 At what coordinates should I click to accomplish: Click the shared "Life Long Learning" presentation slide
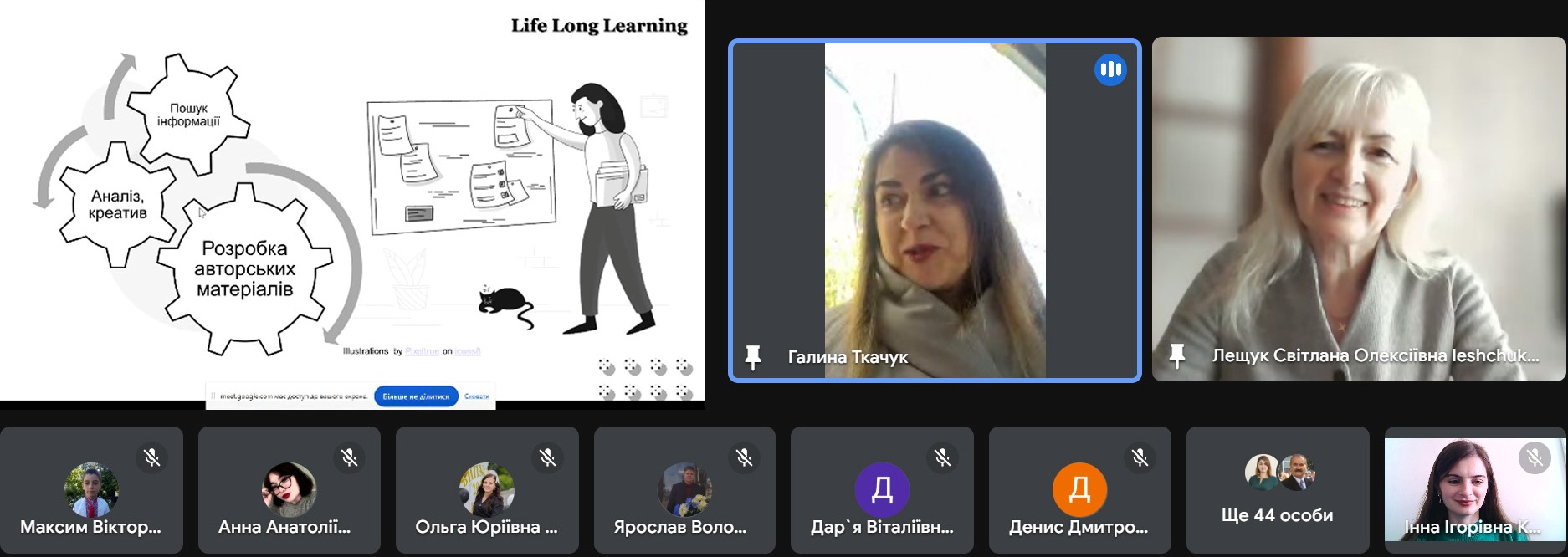[x=351, y=201]
